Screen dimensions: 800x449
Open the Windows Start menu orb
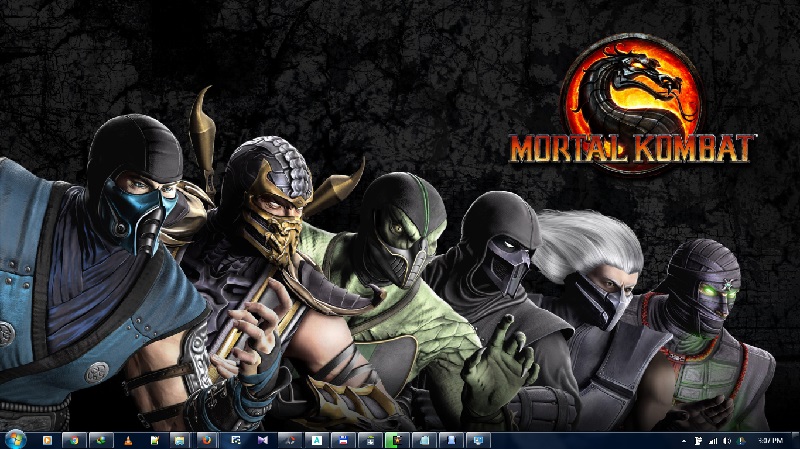tap(15, 440)
